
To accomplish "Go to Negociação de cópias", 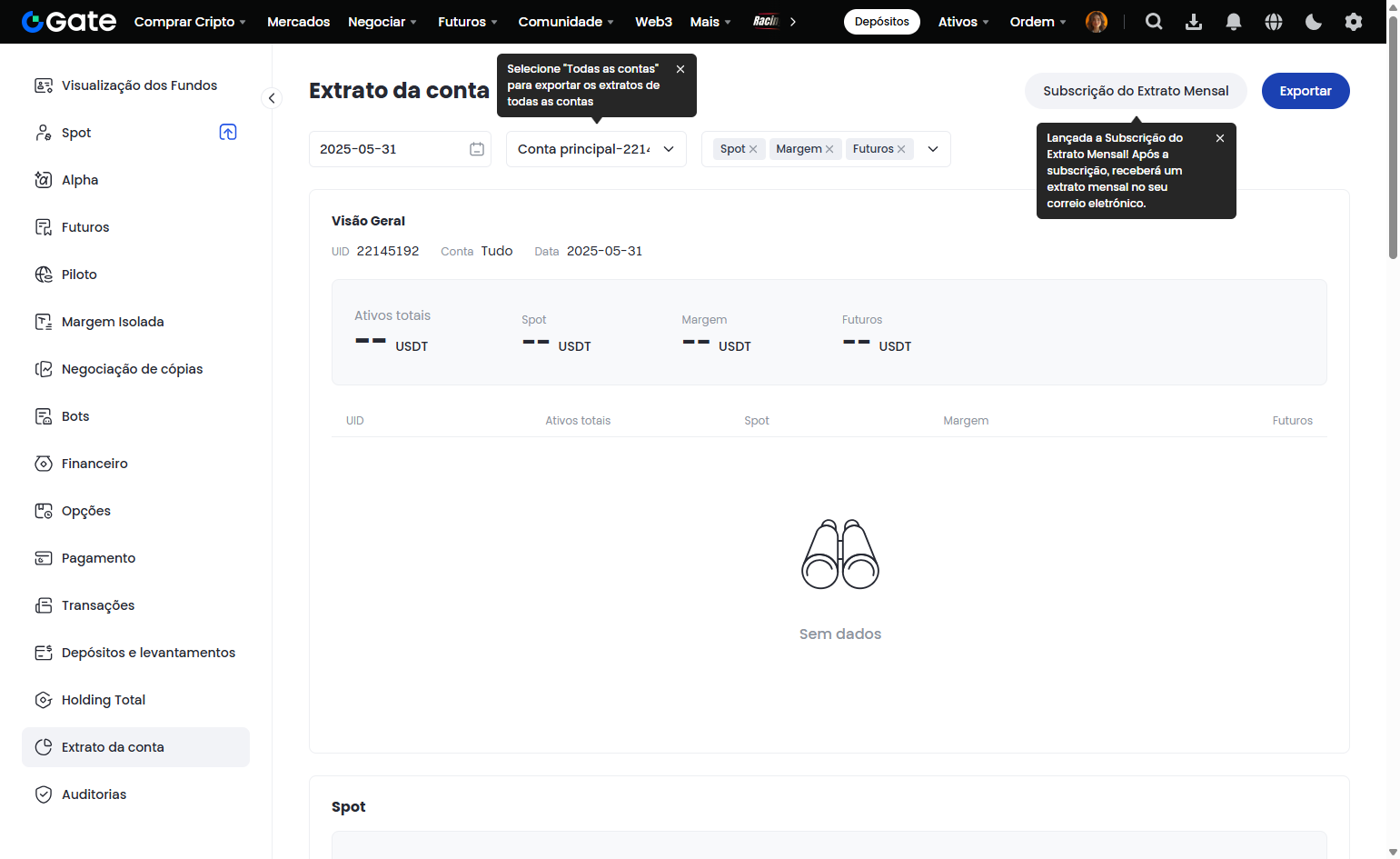I will 136,369.
